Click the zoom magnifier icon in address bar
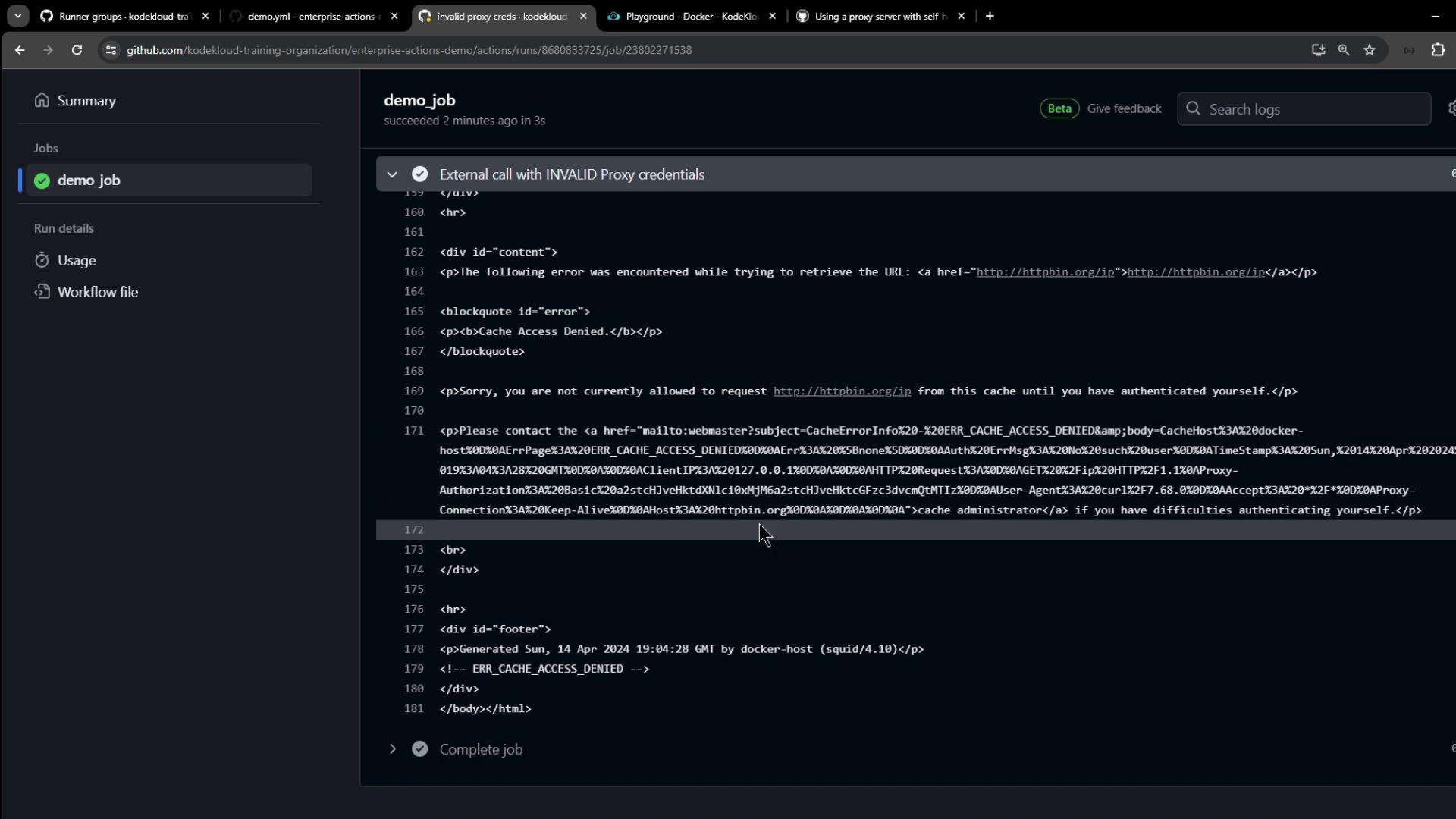 [1344, 50]
